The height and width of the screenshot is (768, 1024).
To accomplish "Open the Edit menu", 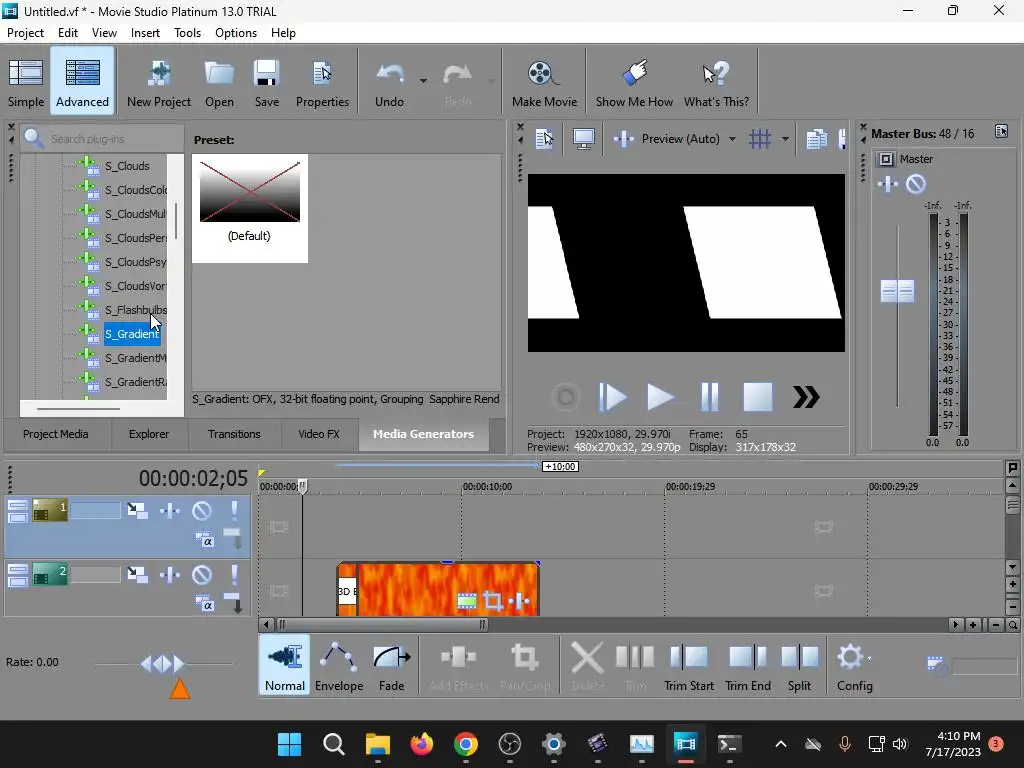I will [67, 33].
